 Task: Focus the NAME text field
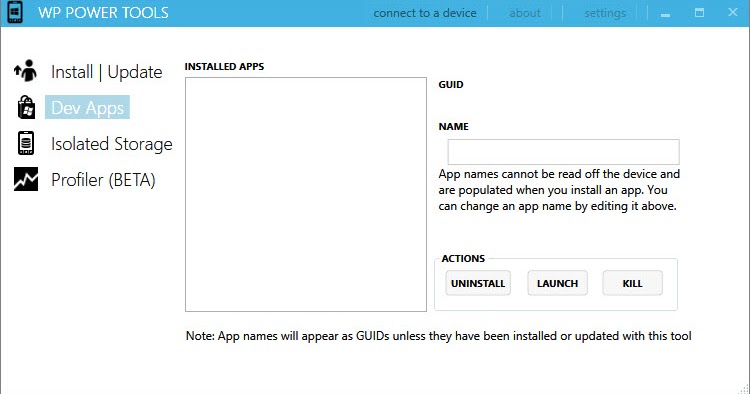click(x=563, y=152)
